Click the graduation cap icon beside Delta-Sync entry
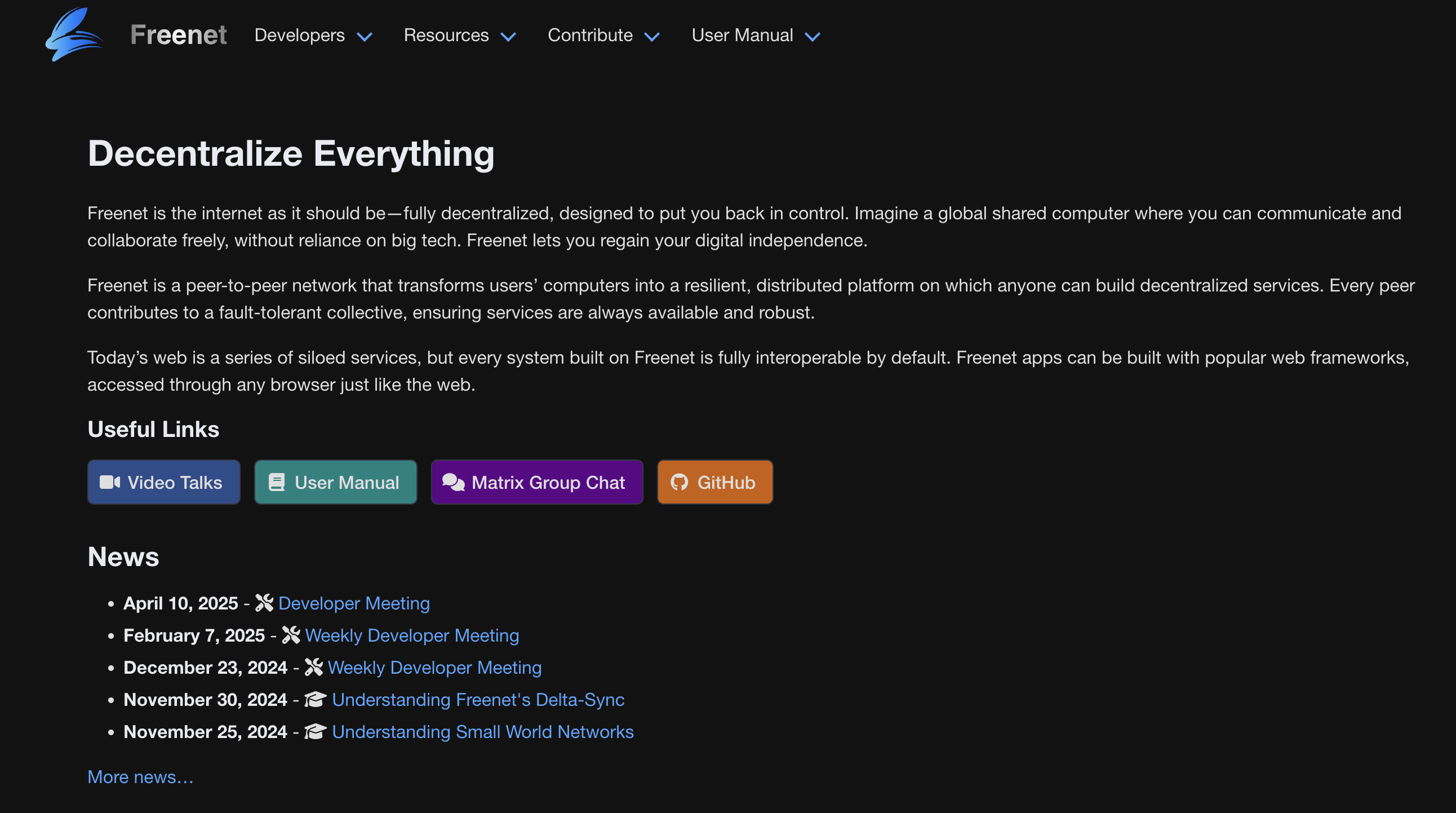The height and width of the screenshot is (813, 1456). (315, 699)
